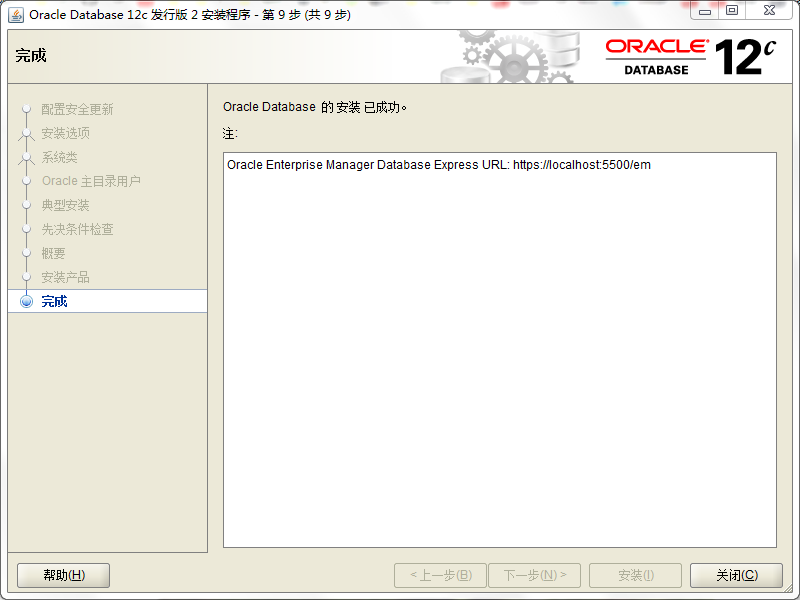Click the Oracle Database 12c logo
The image size is (800, 600).
[691, 57]
